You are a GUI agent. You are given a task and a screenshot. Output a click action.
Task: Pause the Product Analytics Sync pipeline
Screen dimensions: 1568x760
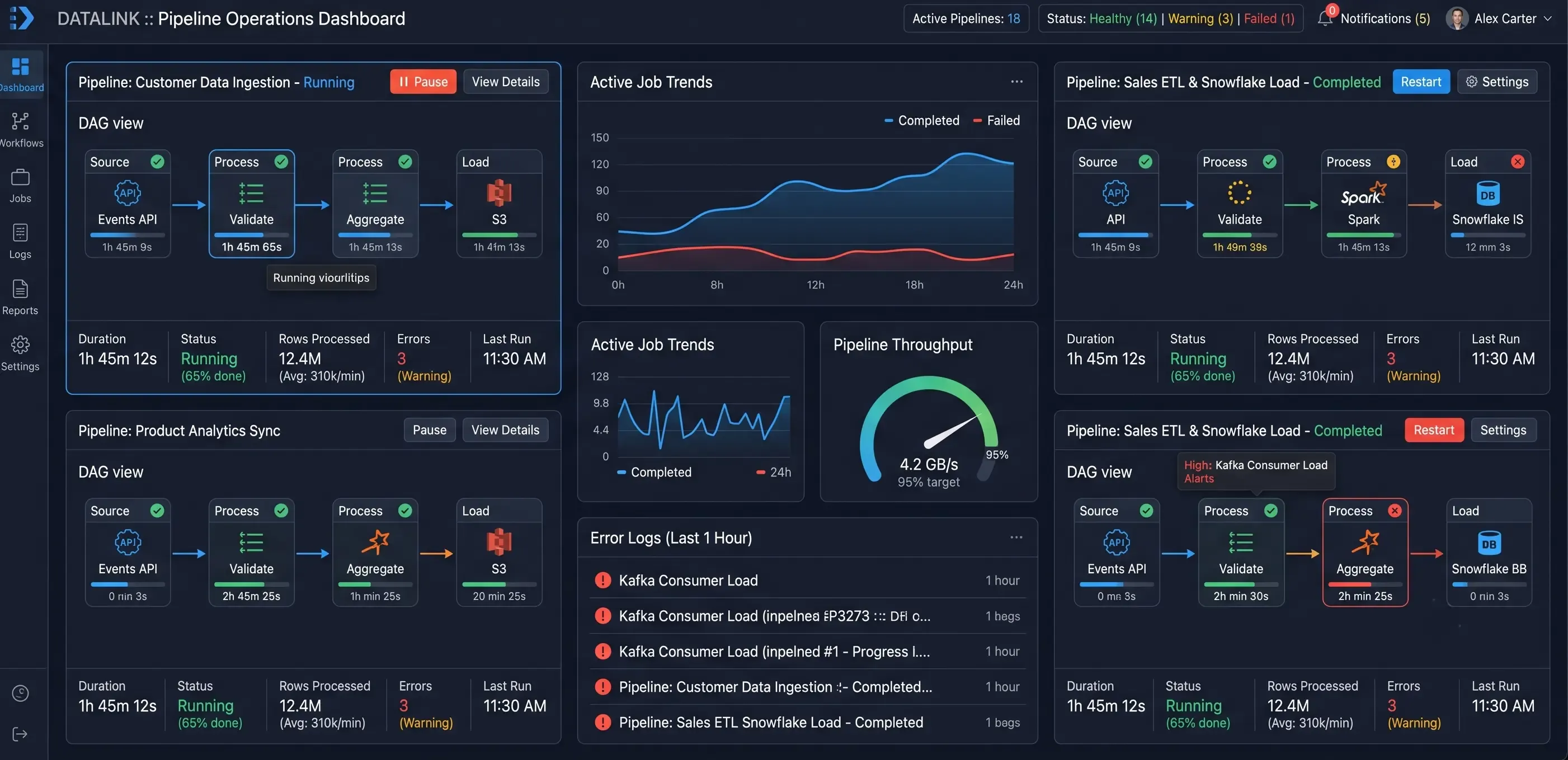pyautogui.click(x=429, y=429)
